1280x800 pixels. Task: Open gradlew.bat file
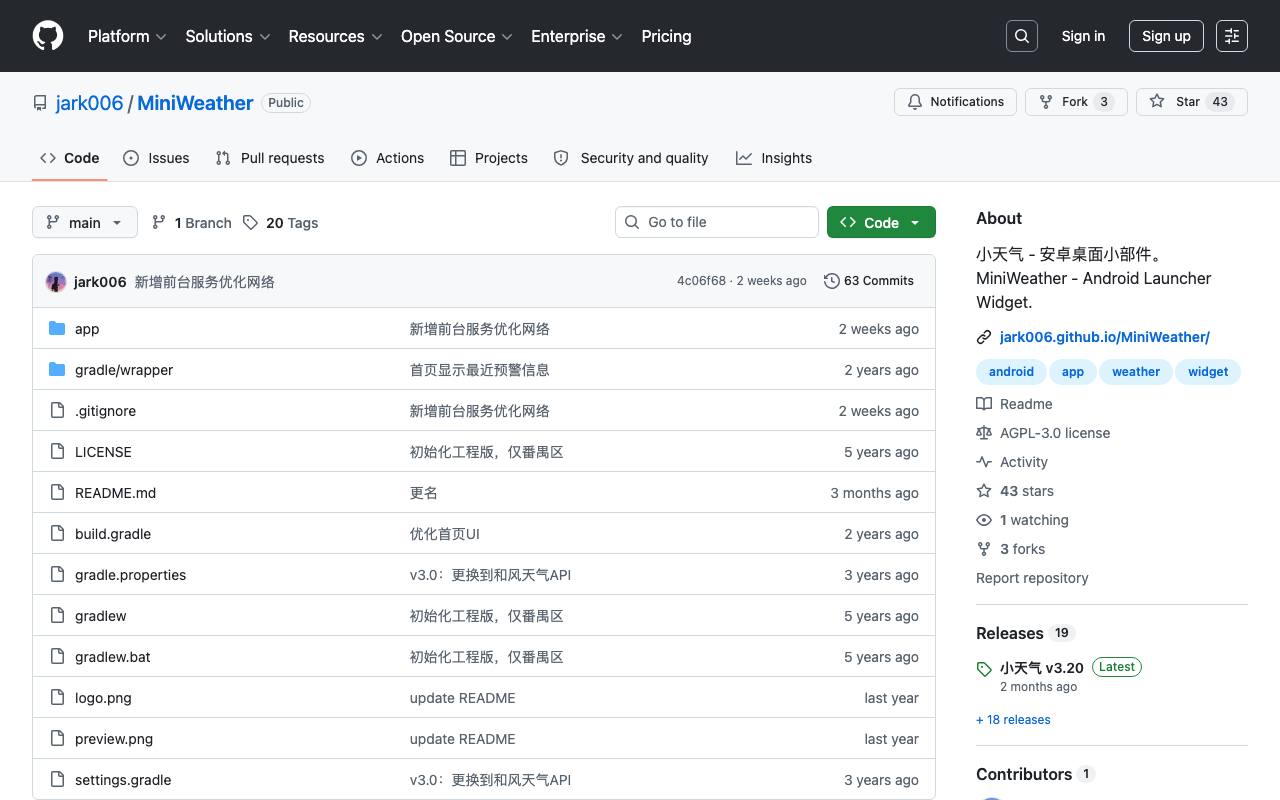coord(113,657)
